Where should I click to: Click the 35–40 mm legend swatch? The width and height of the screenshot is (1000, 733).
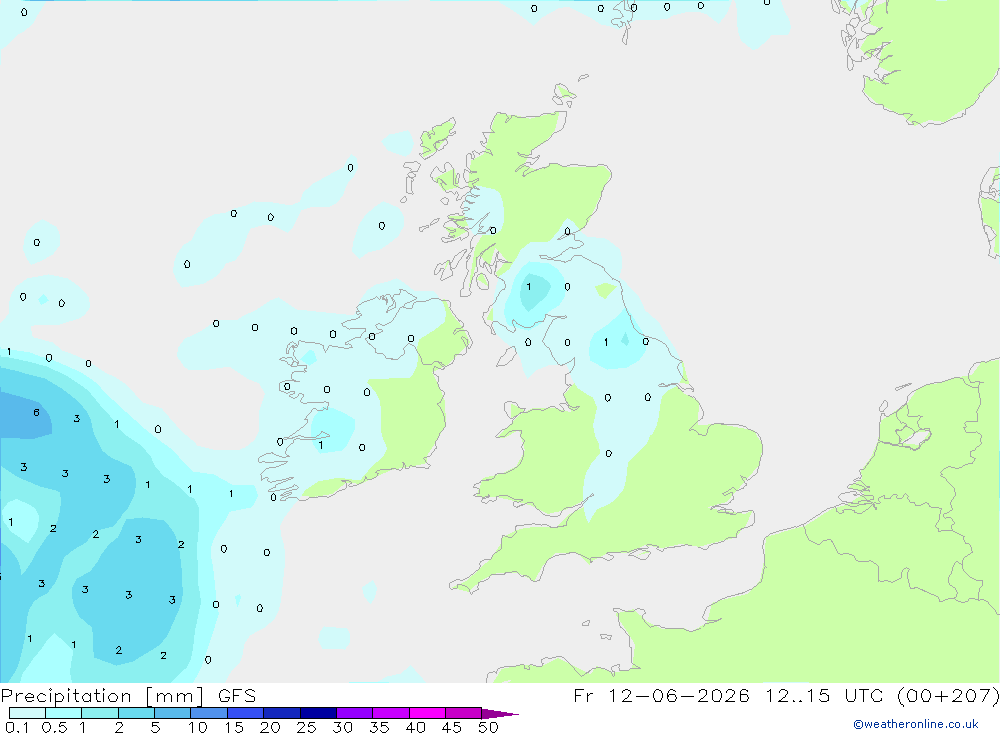pyautogui.click(x=391, y=713)
